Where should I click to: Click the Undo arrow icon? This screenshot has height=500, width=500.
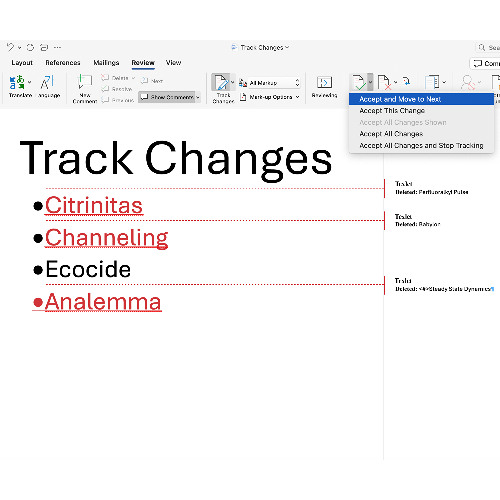[x=10, y=47]
